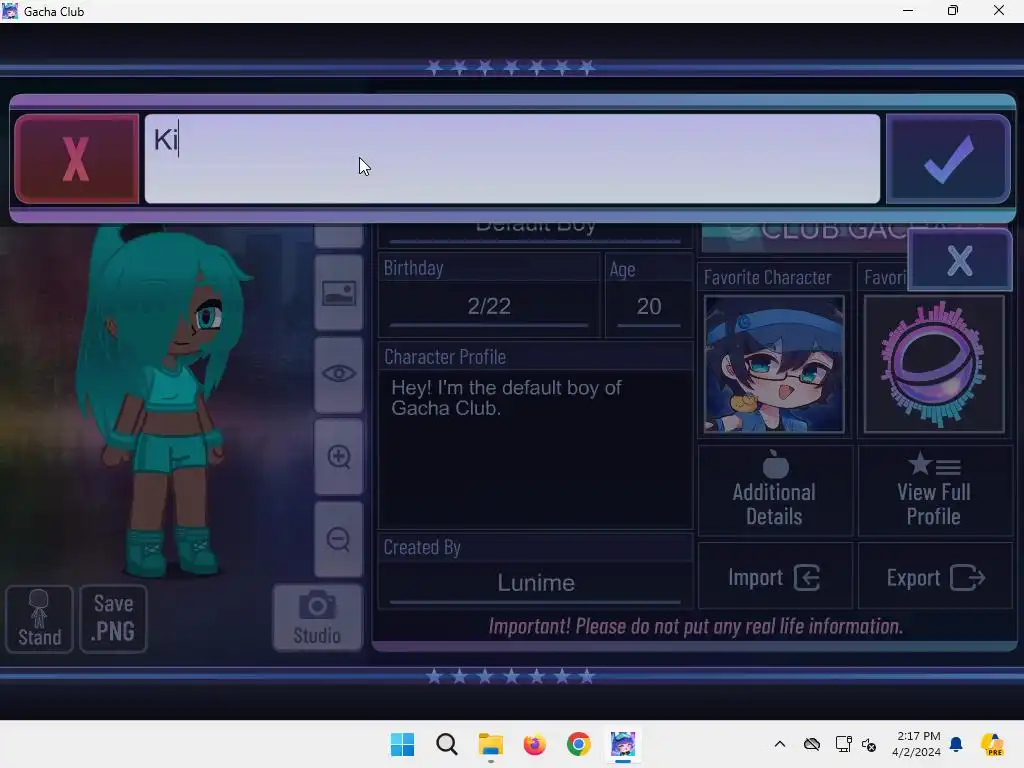Image resolution: width=1024 pixels, height=768 pixels.
Task: Export the character
Action: tap(935, 577)
